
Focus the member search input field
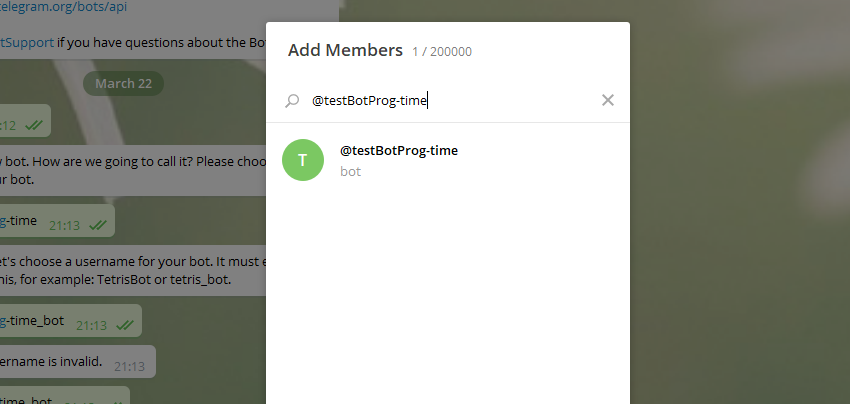point(450,100)
